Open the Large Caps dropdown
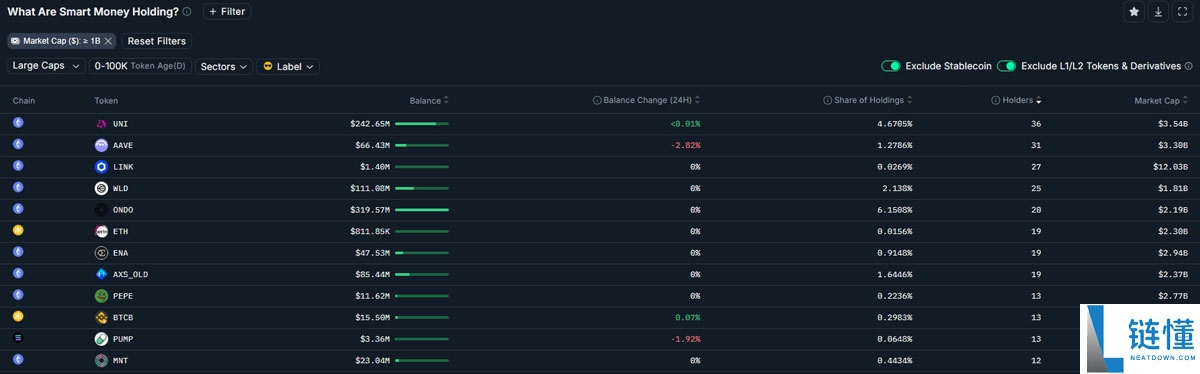The width and height of the screenshot is (1200, 374). click(46, 66)
